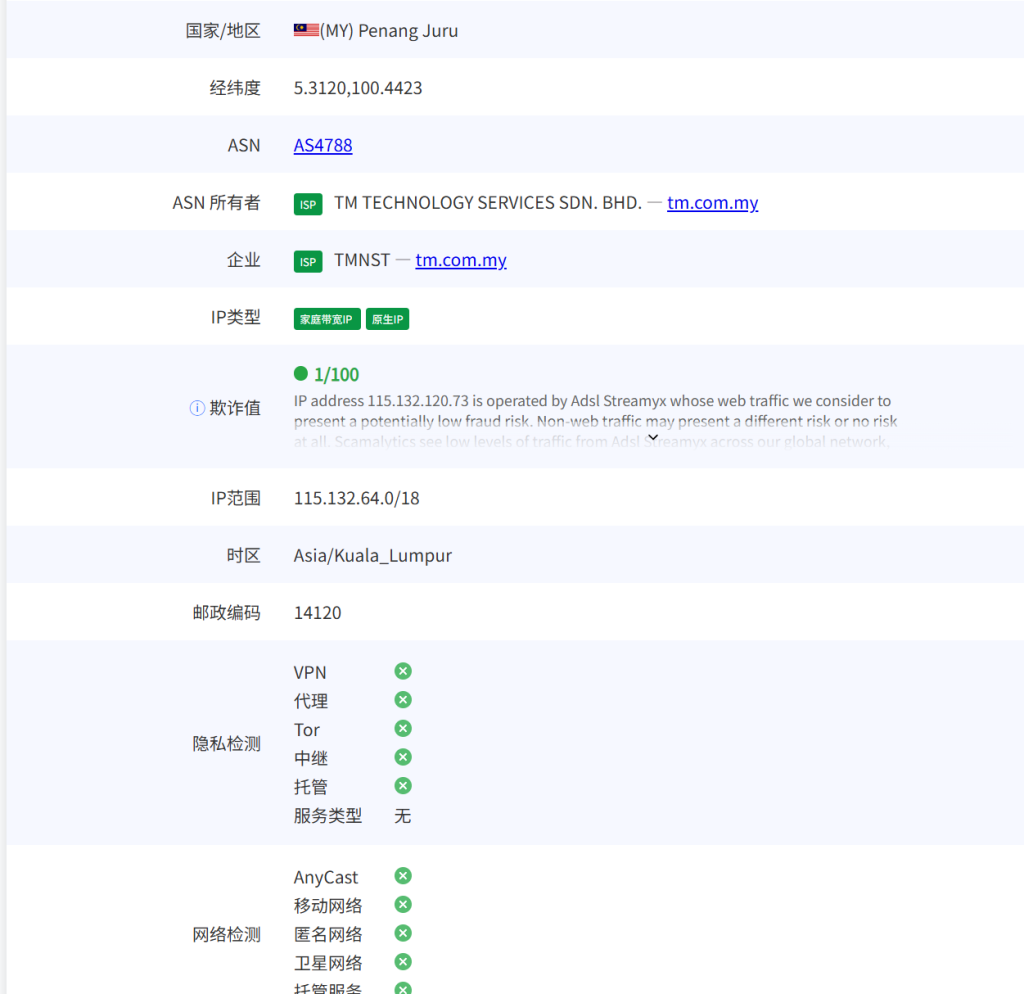Click the 家庭带宽IP tag
The width and height of the screenshot is (1024, 994).
pyautogui.click(x=327, y=319)
